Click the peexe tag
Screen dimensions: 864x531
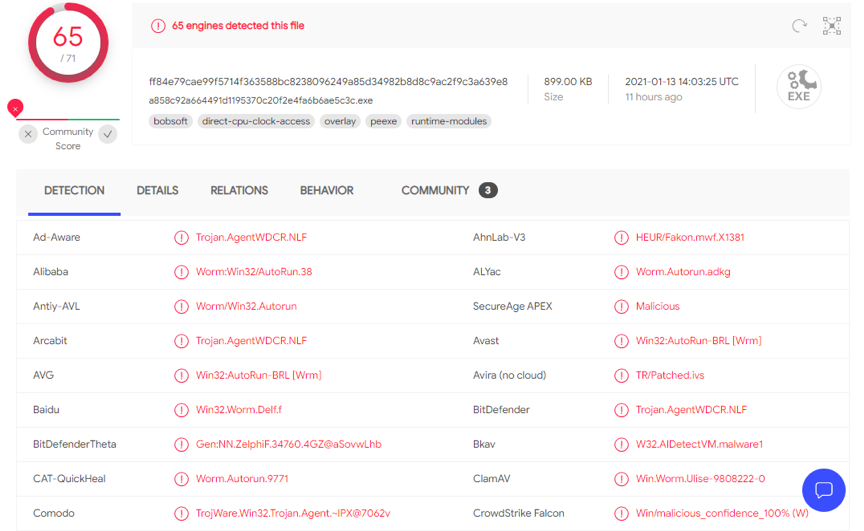tap(383, 121)
